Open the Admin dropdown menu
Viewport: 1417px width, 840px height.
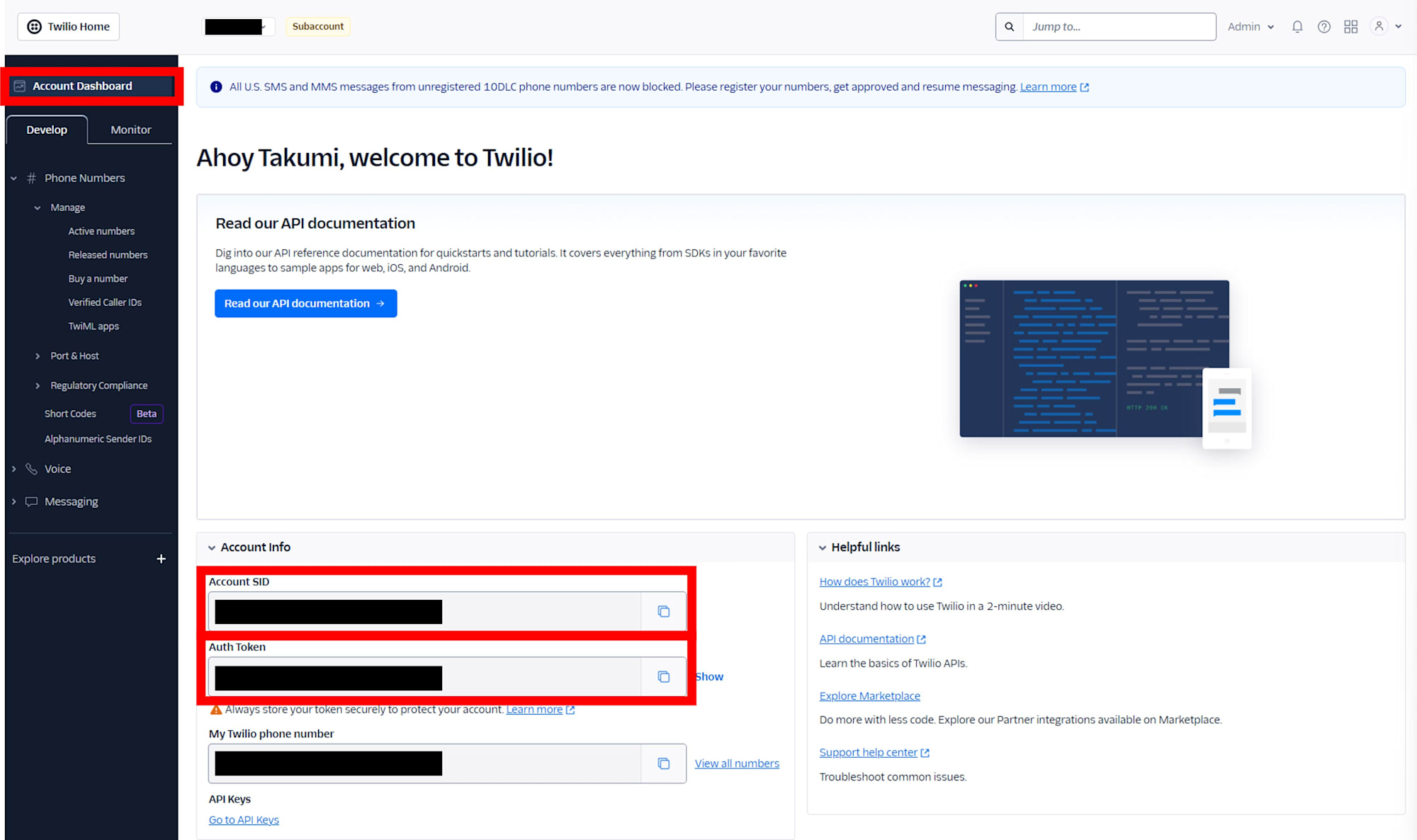coord(1251,26)
